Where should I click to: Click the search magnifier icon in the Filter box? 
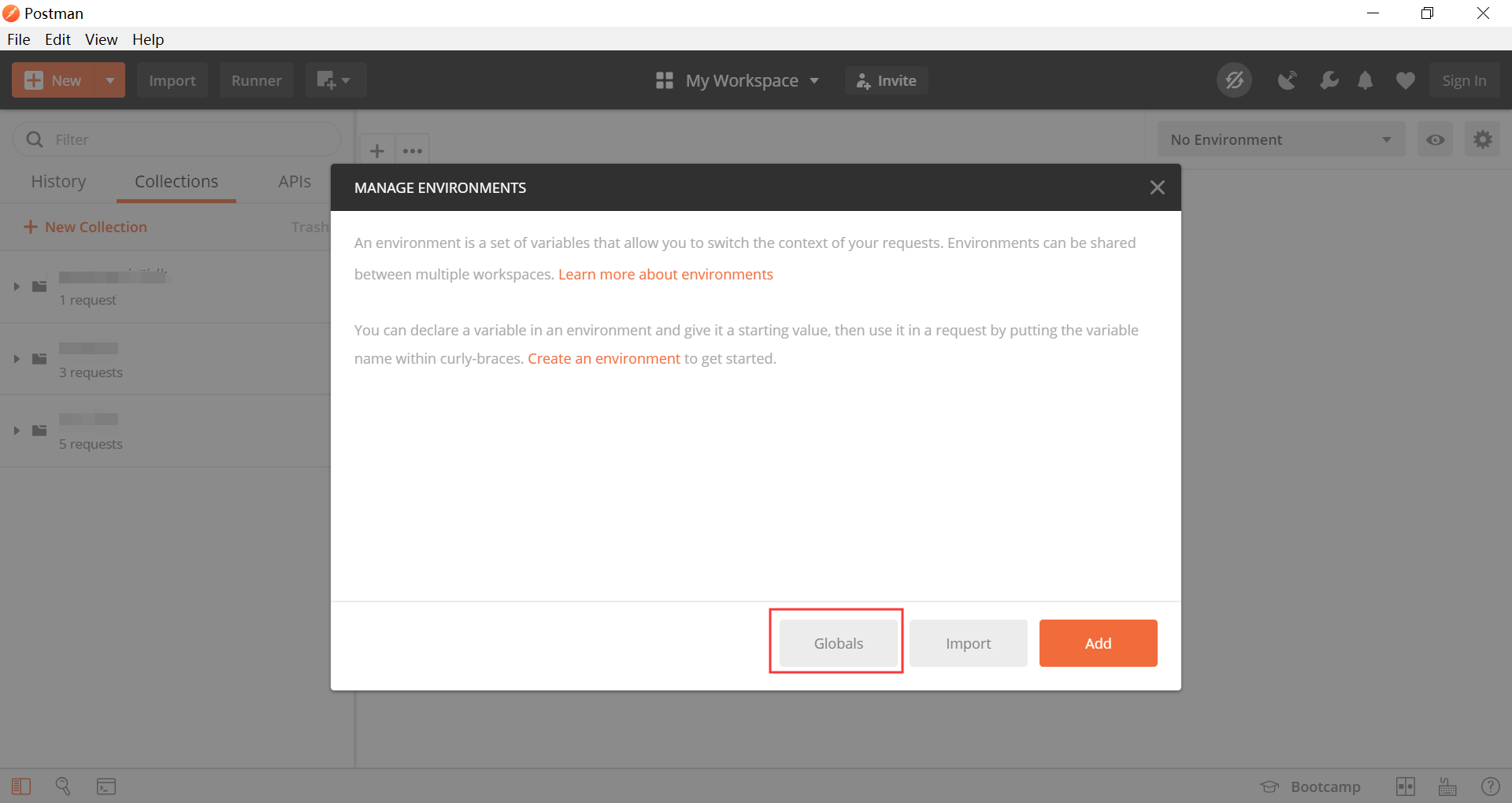(35, 139)
